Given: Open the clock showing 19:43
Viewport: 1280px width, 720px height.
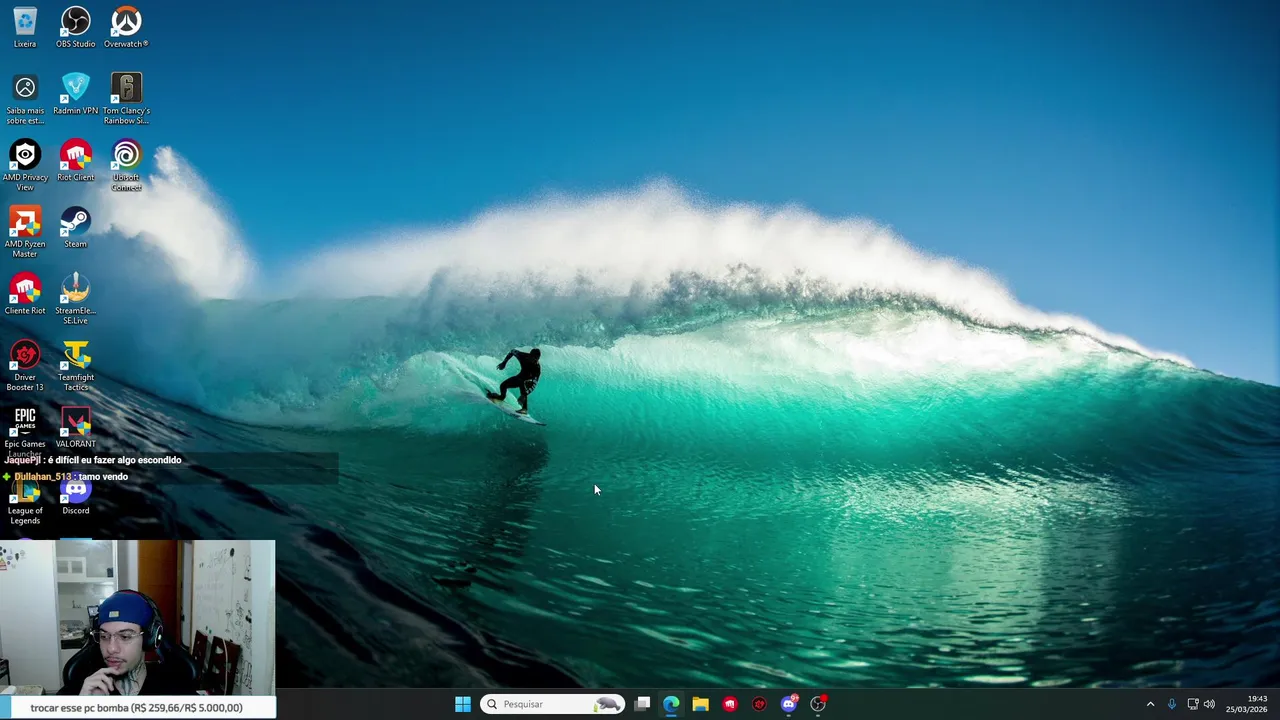Looking at the screenshot, I should [x=1246, y=704].
